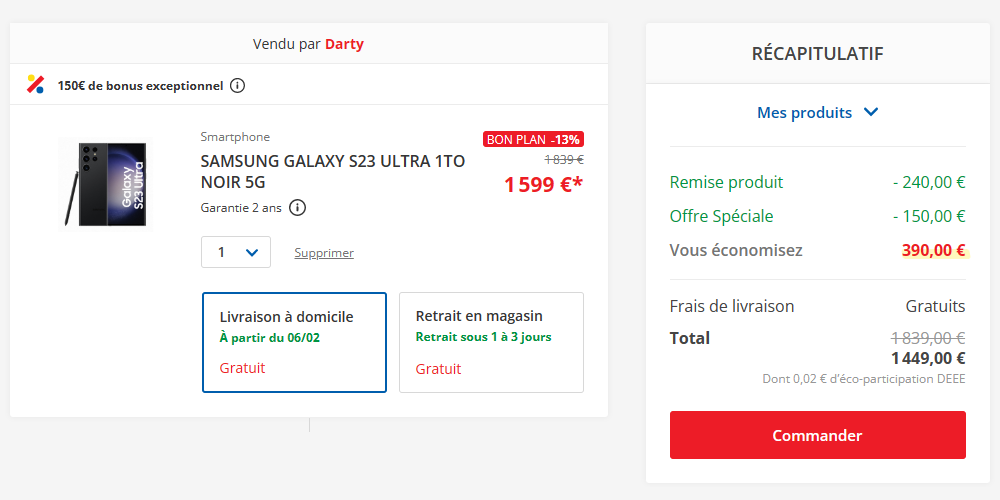Click info icon next to bonus exceptionnel
1000x500 pixels.
237,85
